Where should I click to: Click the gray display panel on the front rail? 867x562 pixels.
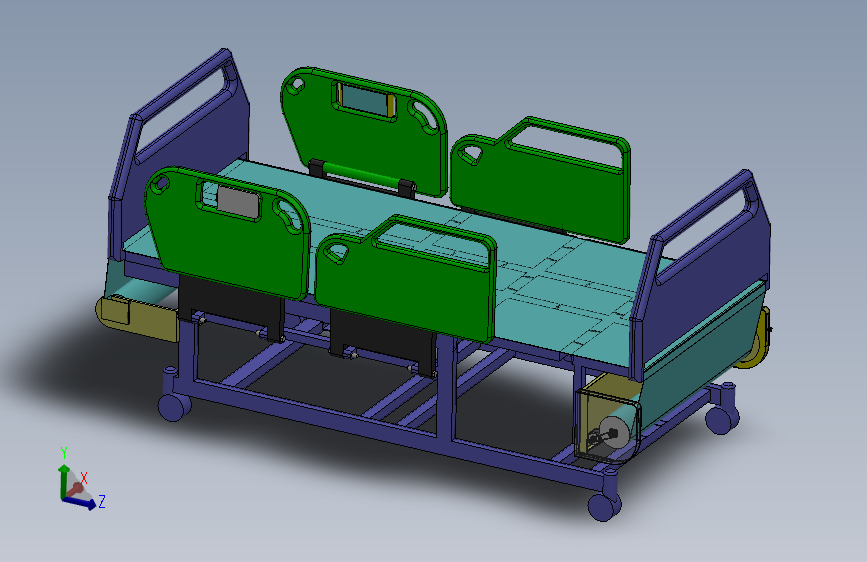pos(238,201)
